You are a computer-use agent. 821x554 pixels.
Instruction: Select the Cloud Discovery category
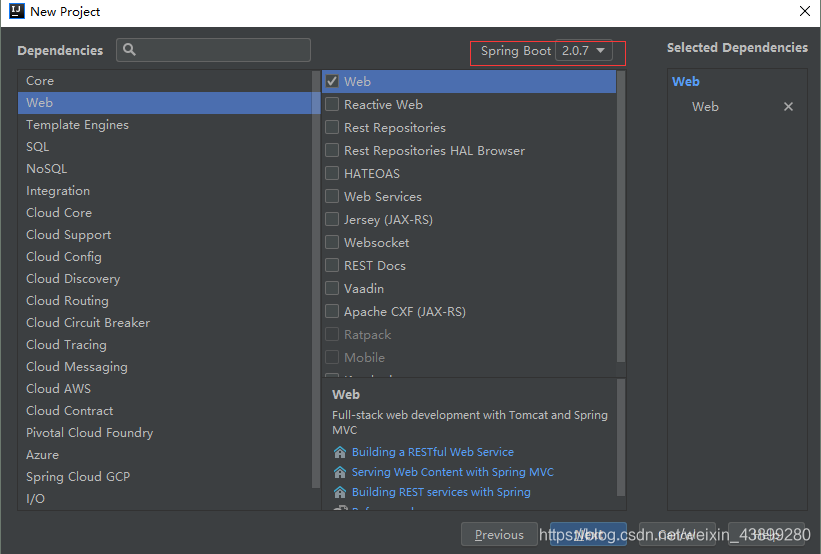click(x=165, y=279)
